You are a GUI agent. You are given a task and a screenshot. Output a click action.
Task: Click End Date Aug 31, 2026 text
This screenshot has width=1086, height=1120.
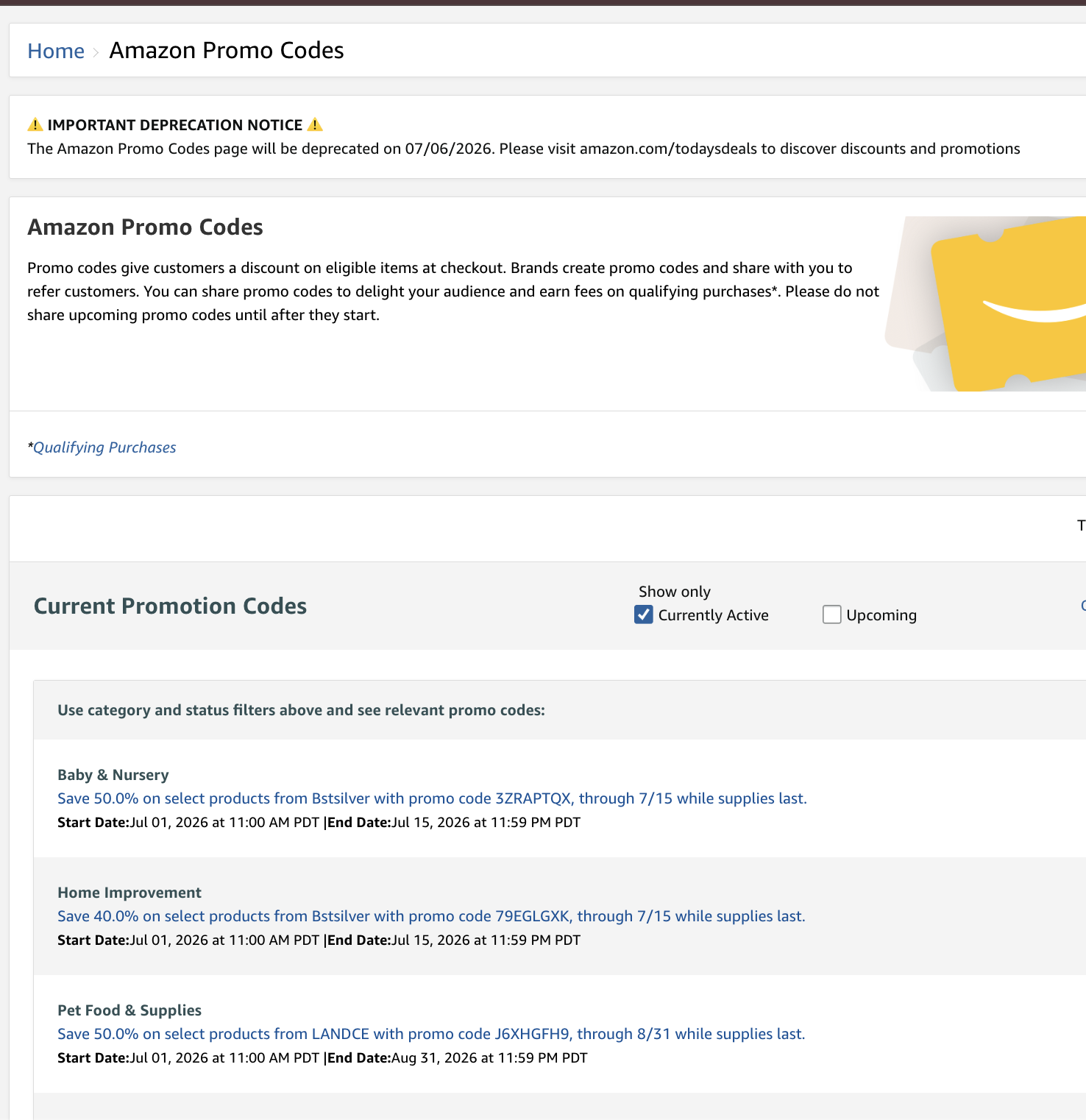pyautogui.click(x=458, y=1057)
